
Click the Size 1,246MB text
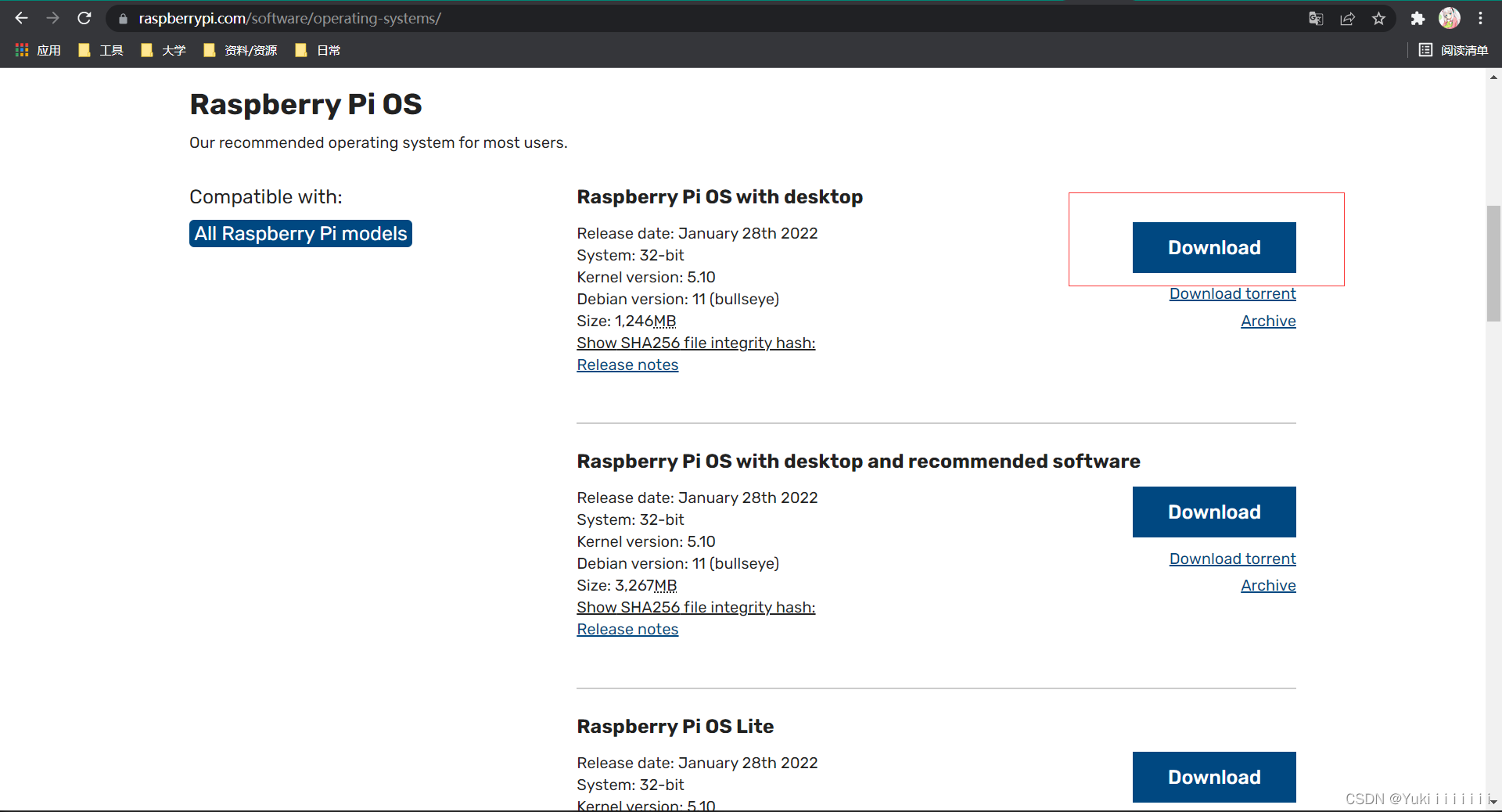pos(626,321)
